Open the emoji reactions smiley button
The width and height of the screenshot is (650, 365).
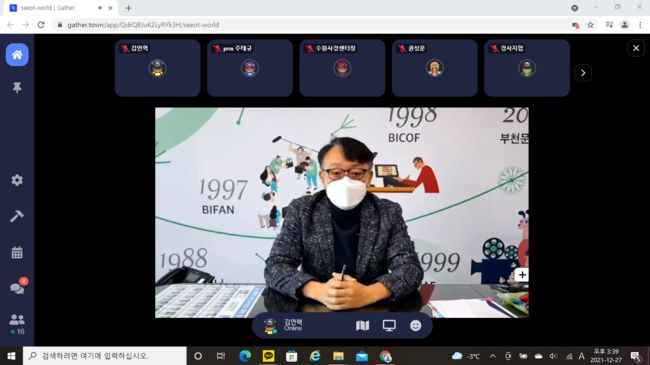pyautogui.click(x=415, y=326)
